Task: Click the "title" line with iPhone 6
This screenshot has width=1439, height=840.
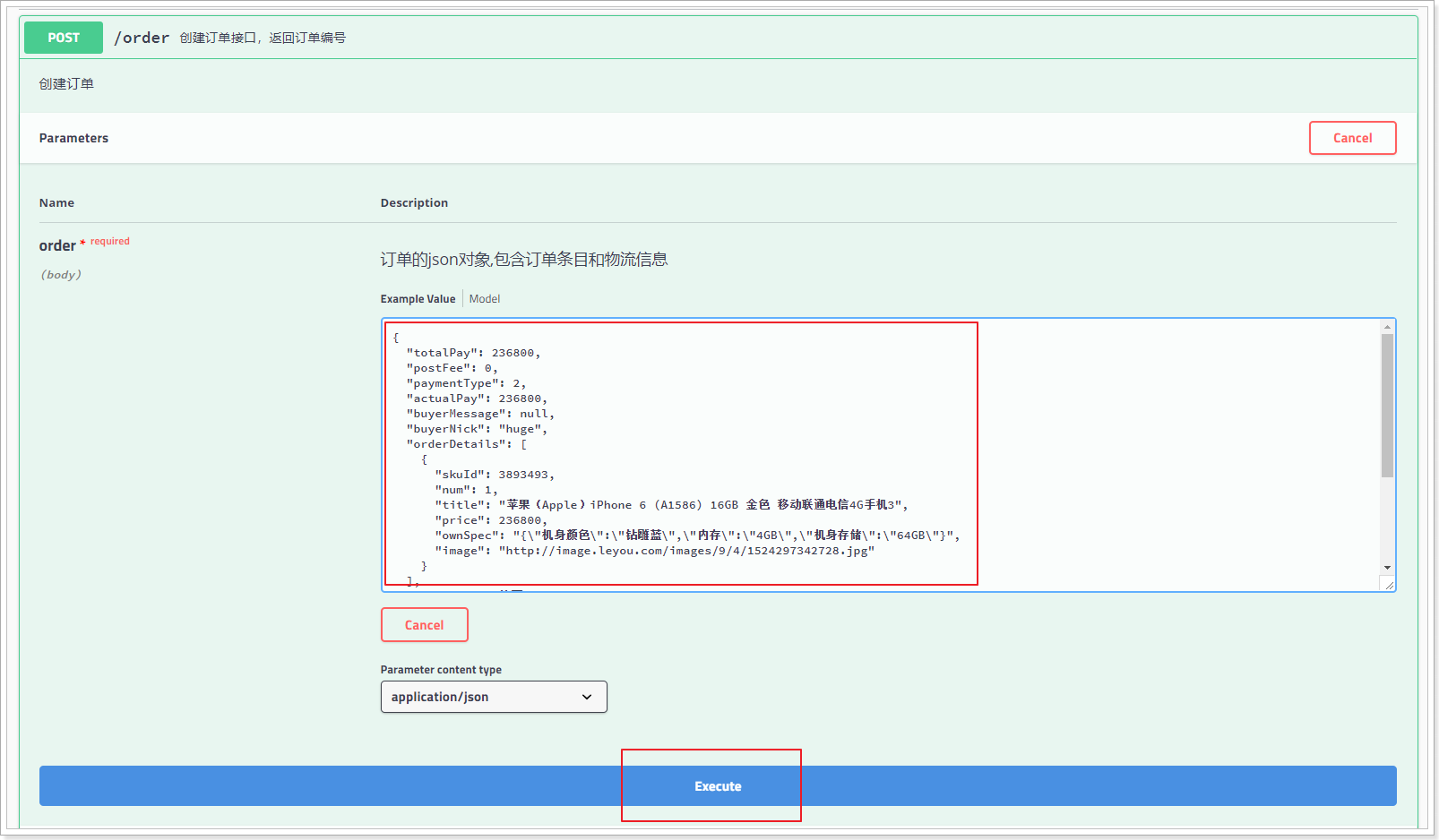Action: pyautogui.click(x=671, y=505)
